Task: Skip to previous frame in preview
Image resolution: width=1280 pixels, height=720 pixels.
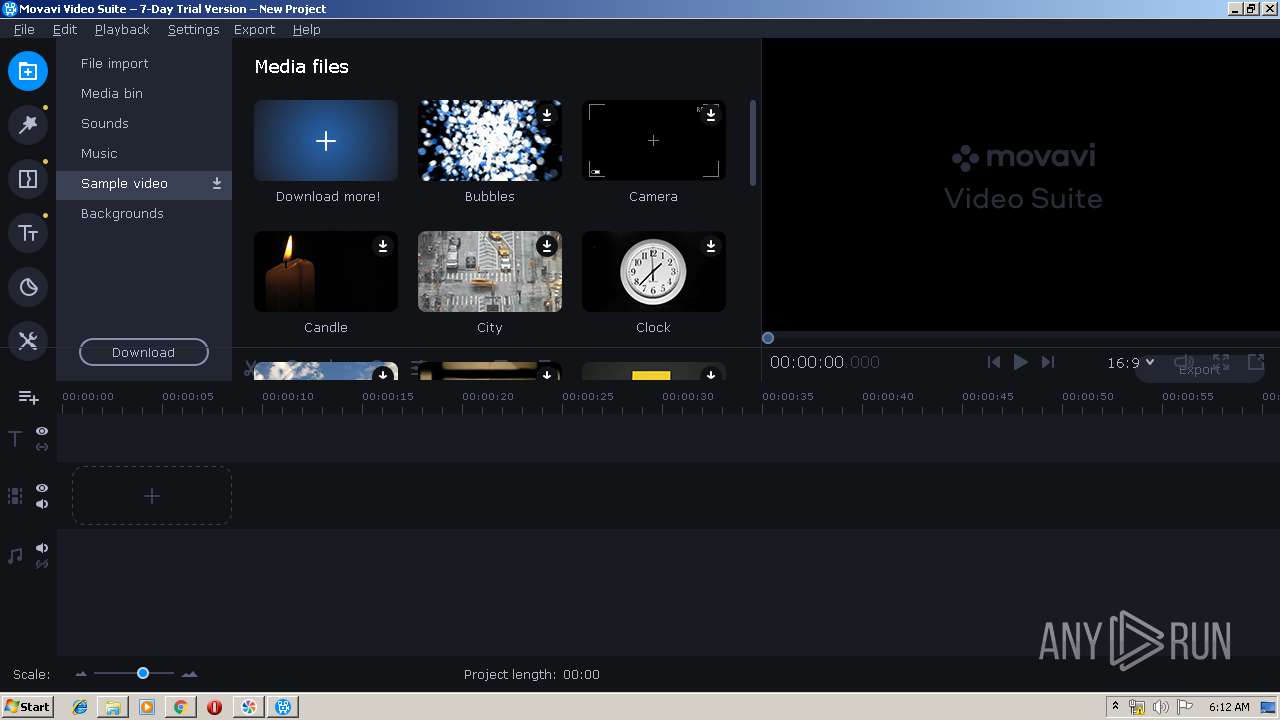Action: 993,362
